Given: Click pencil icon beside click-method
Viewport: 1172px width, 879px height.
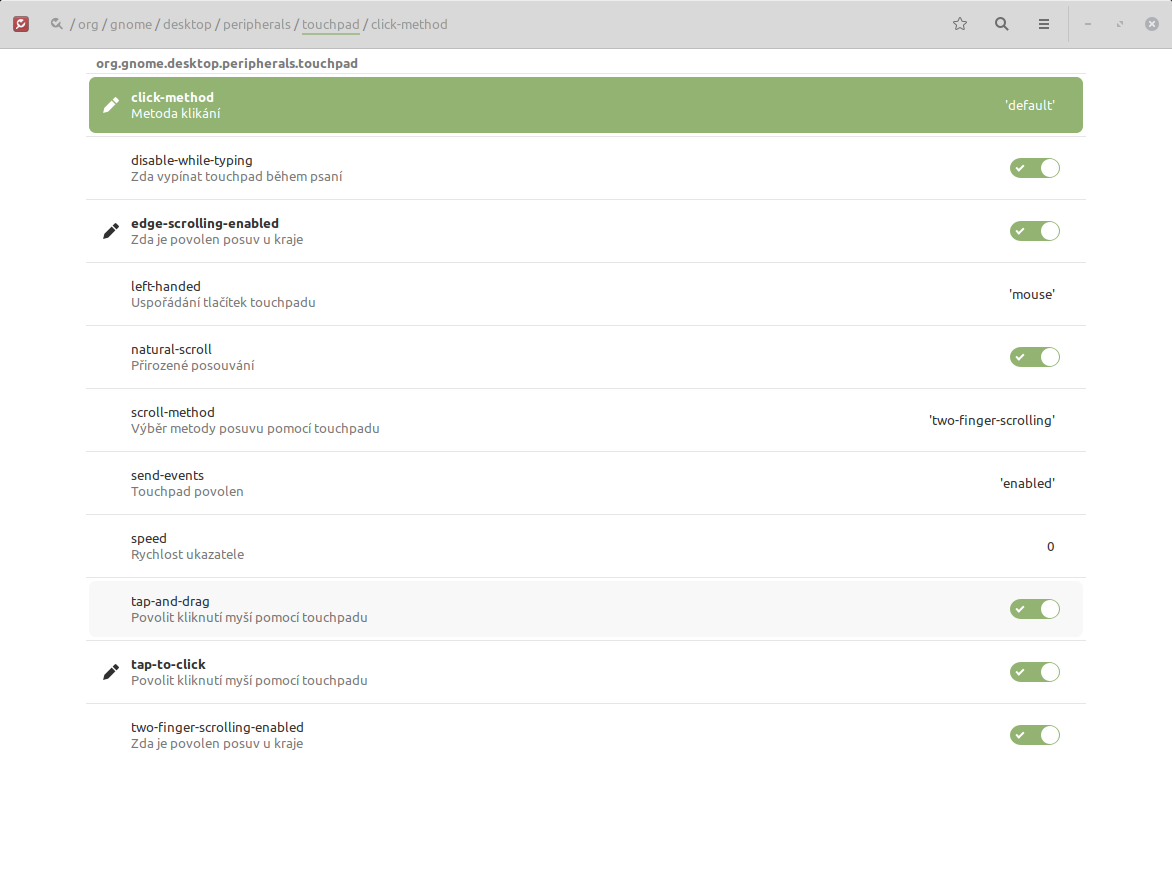Looking at the screenshot, I should click(x=111, y=105).
